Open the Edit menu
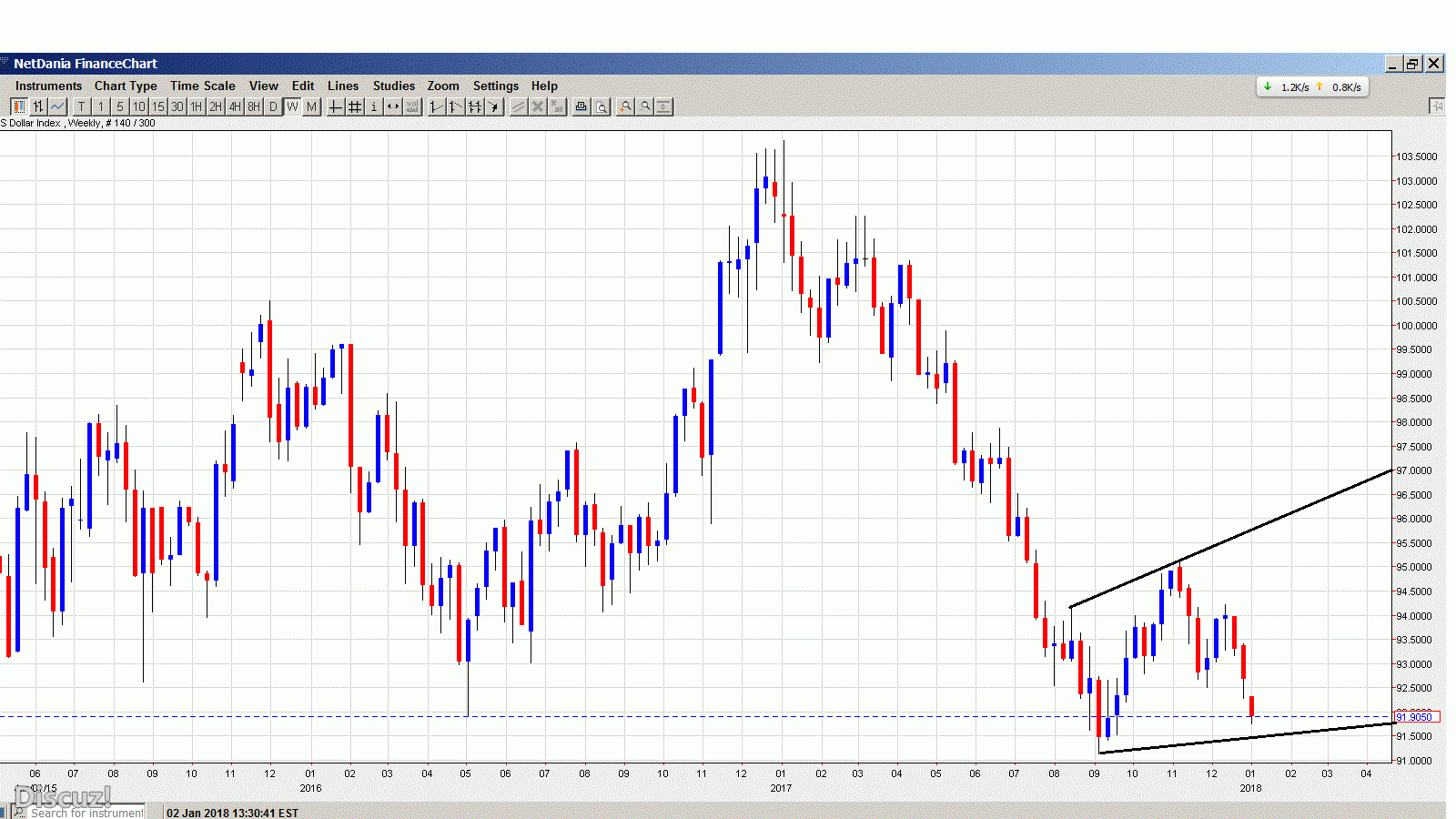The image size is (1456, 819). (303, 86)
